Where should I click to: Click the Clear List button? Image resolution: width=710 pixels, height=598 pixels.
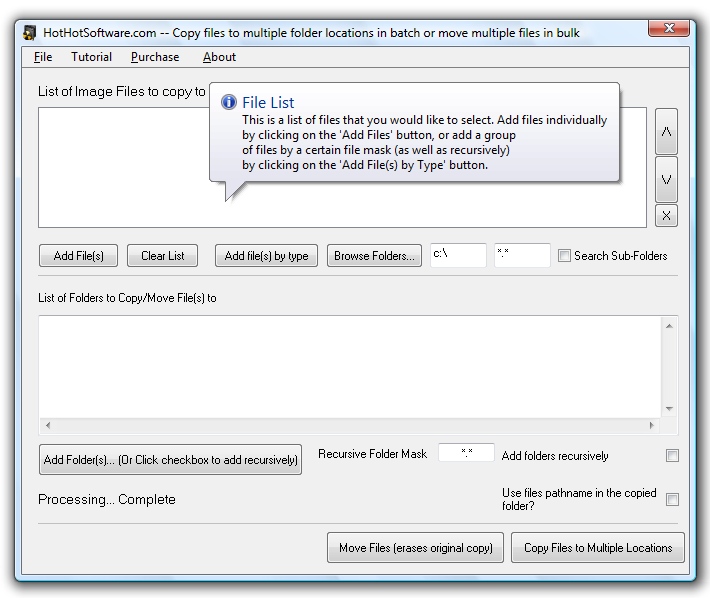163,256
